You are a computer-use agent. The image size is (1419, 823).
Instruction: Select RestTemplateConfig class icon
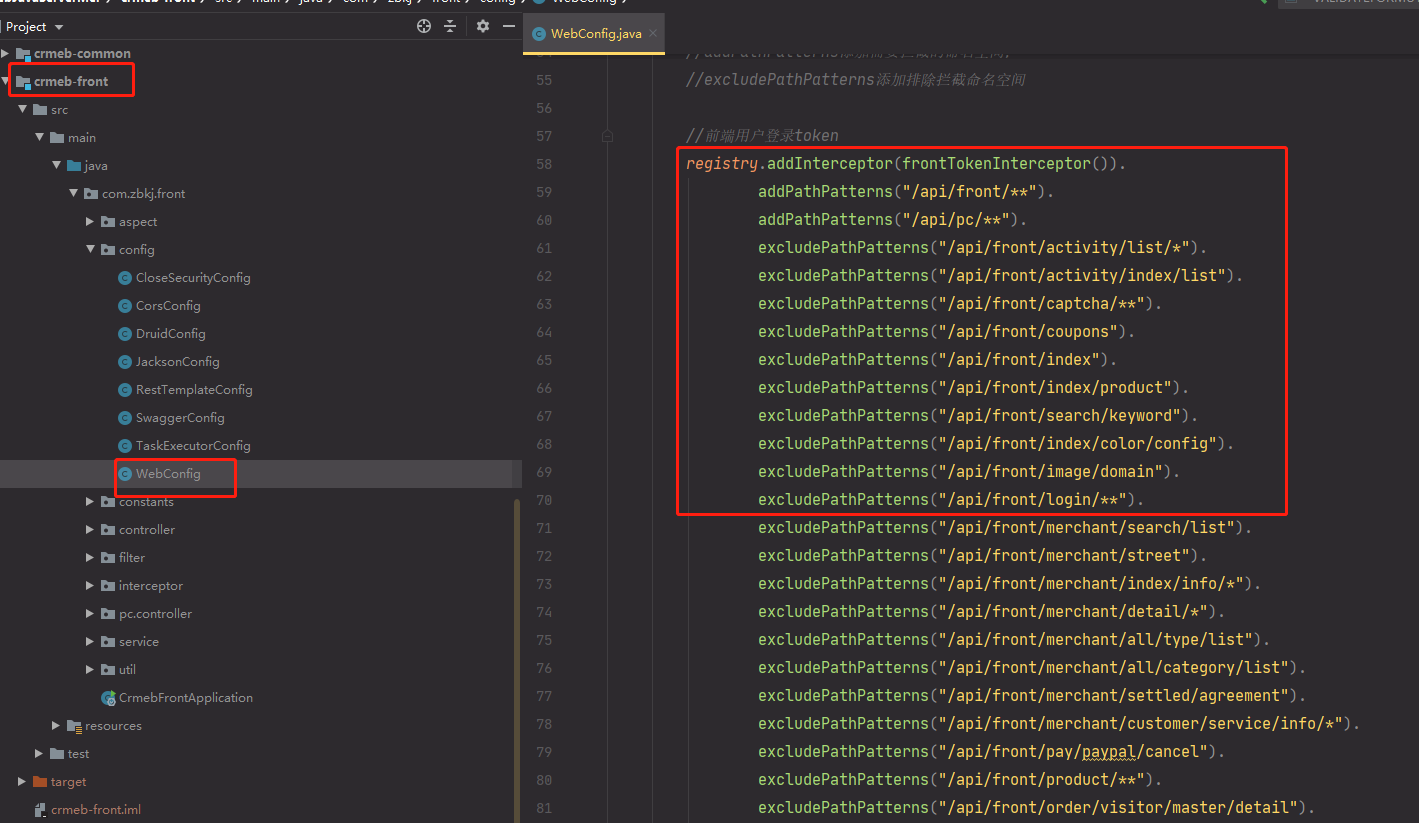[x=125, y=389]
